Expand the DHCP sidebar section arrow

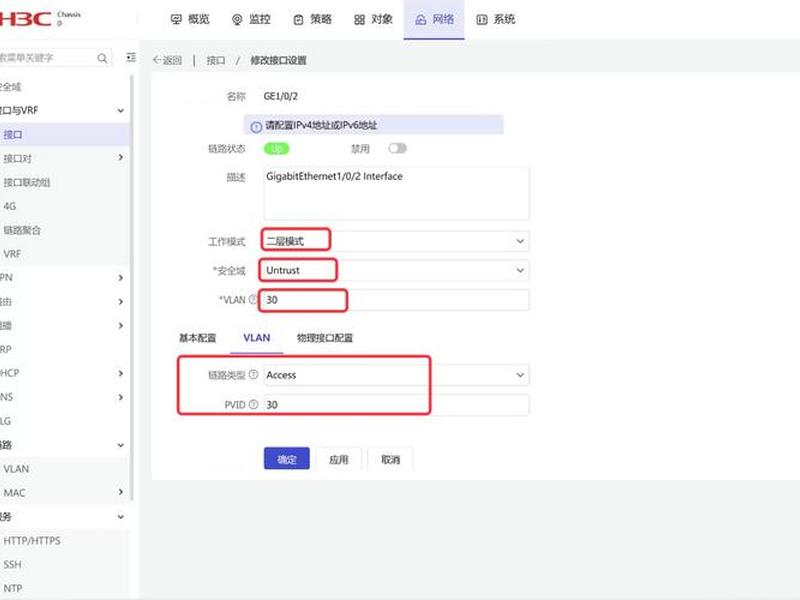[120, 373]
